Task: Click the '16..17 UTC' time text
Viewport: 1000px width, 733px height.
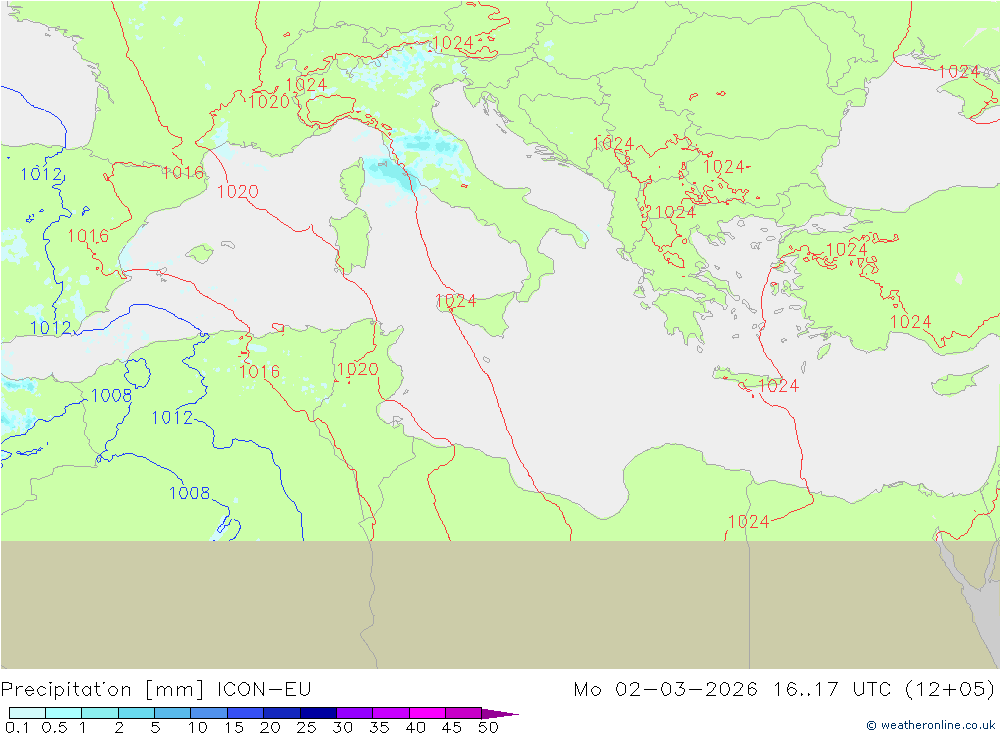Action: 831,690
